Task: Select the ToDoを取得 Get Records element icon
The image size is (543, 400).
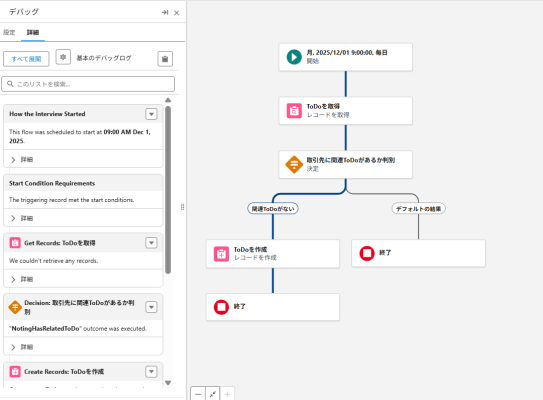Action: click(x=294, y=111)
